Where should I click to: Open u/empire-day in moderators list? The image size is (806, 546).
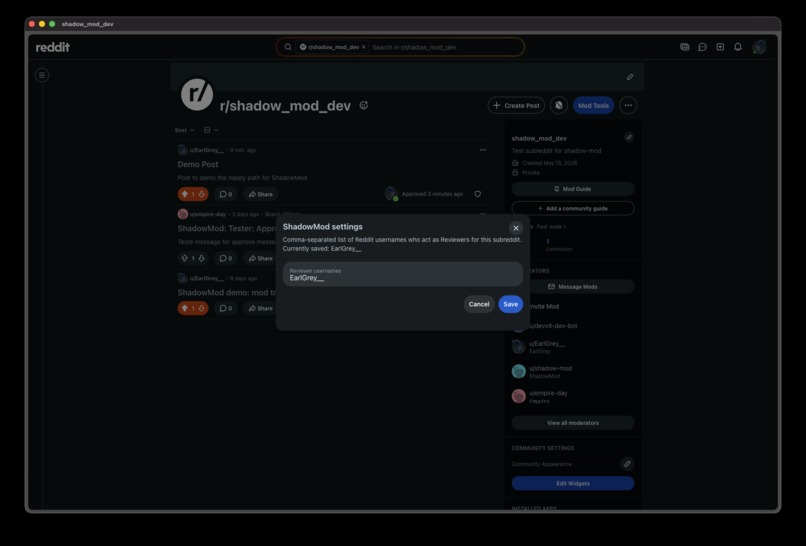point(548,393)
